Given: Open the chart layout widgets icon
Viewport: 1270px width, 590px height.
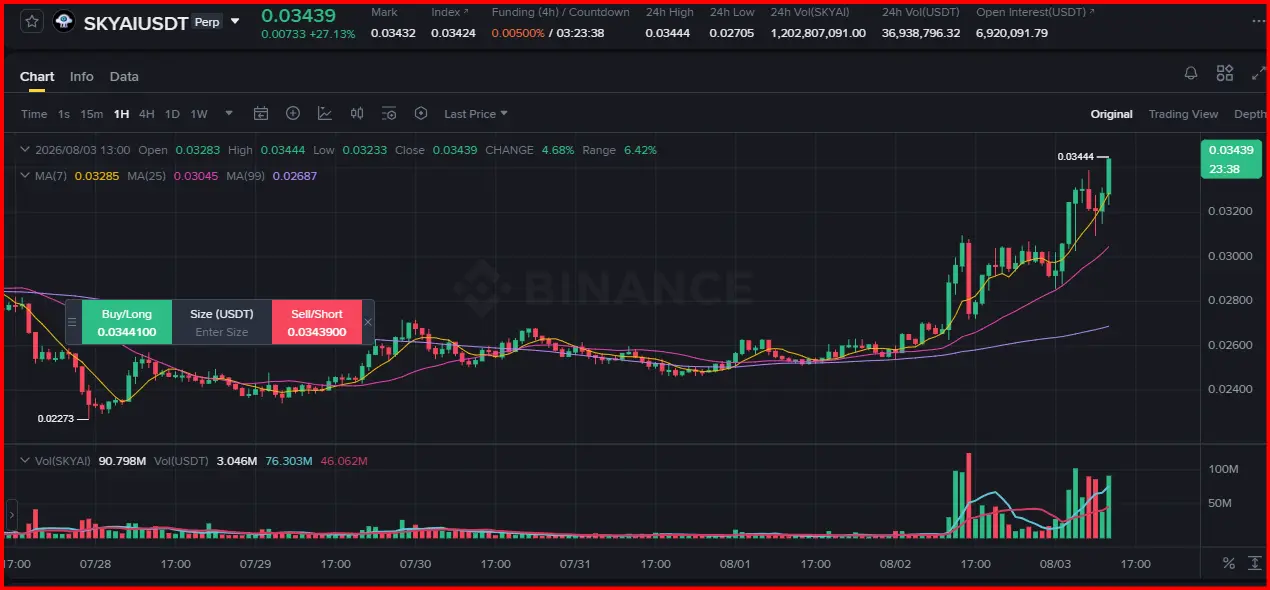Looking at the screenshot, I should [1225, 73].
